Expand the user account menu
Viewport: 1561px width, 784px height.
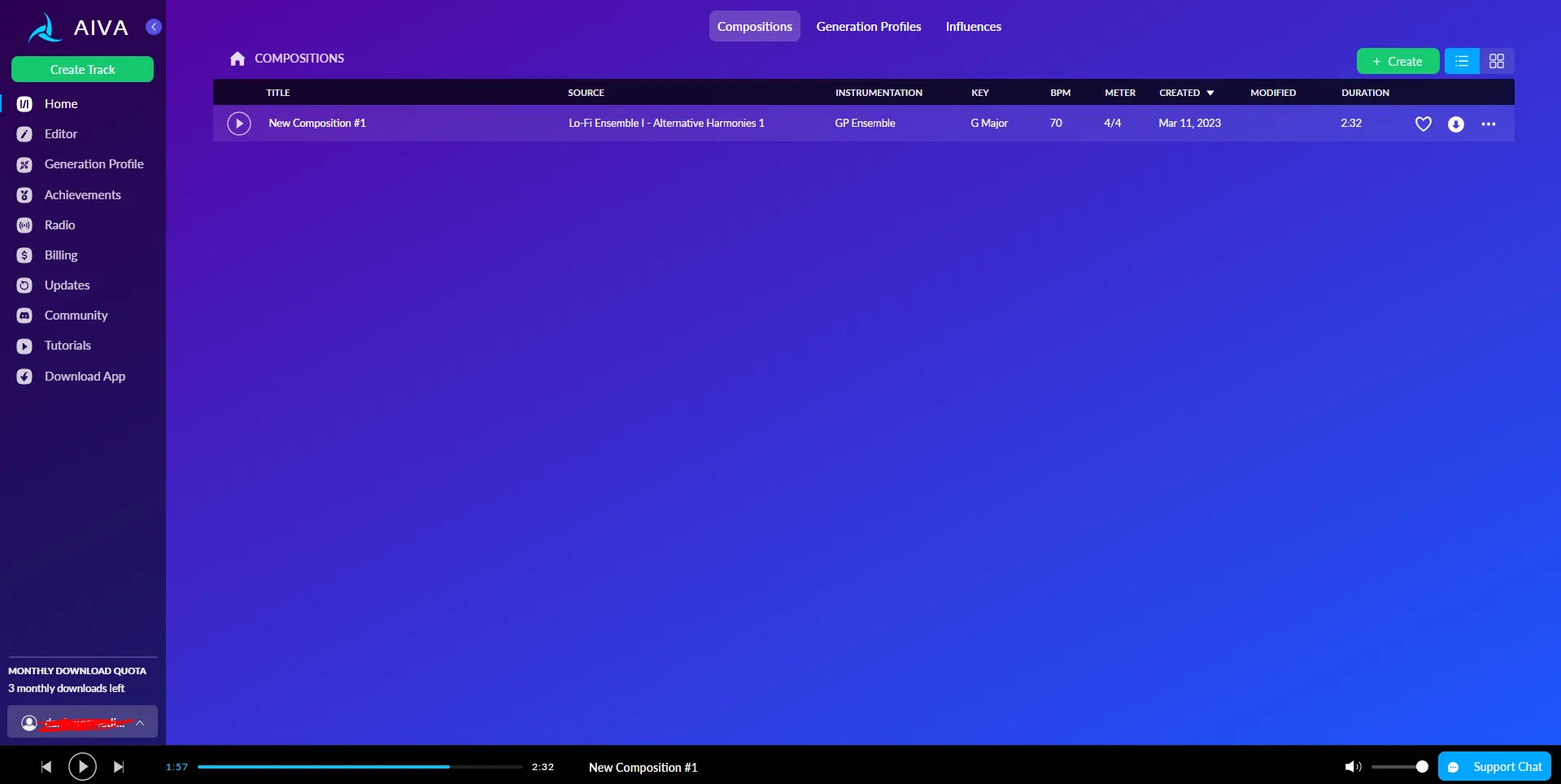(x=82, y=722)
